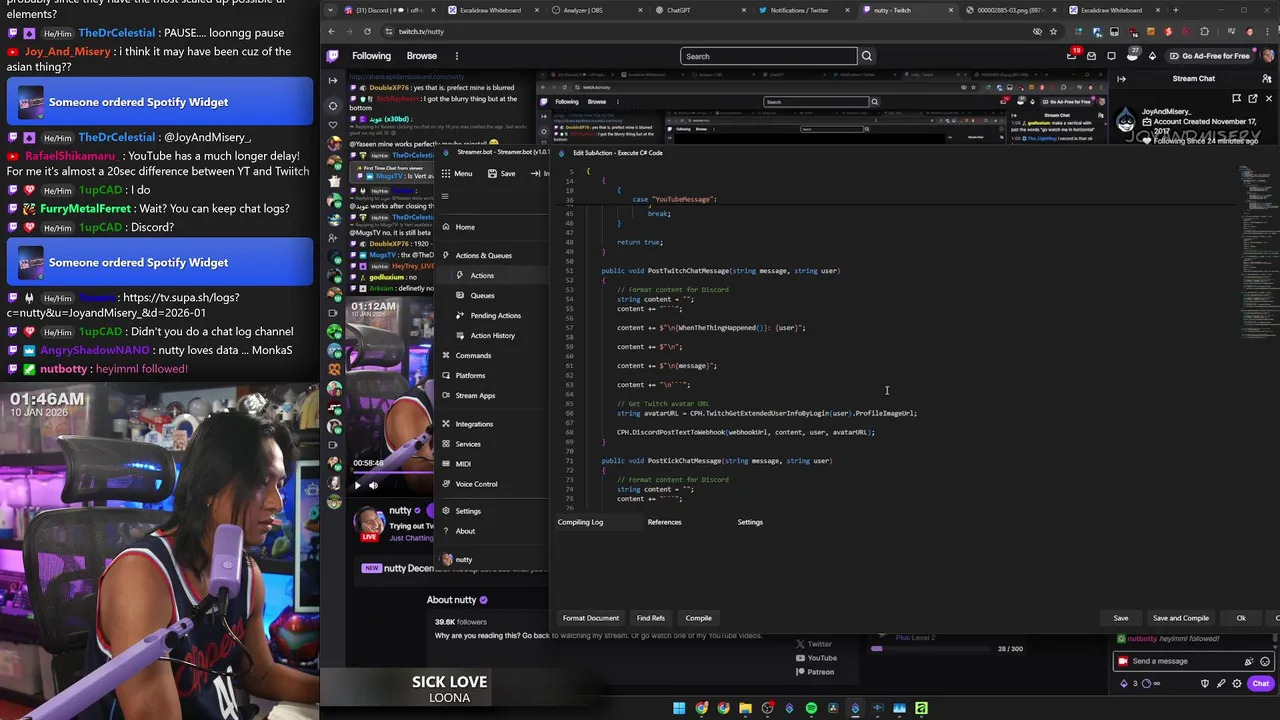Click Save in the C# code dialog
The height and width of the screenshot is (720, 1280).
click(1121, 618)
